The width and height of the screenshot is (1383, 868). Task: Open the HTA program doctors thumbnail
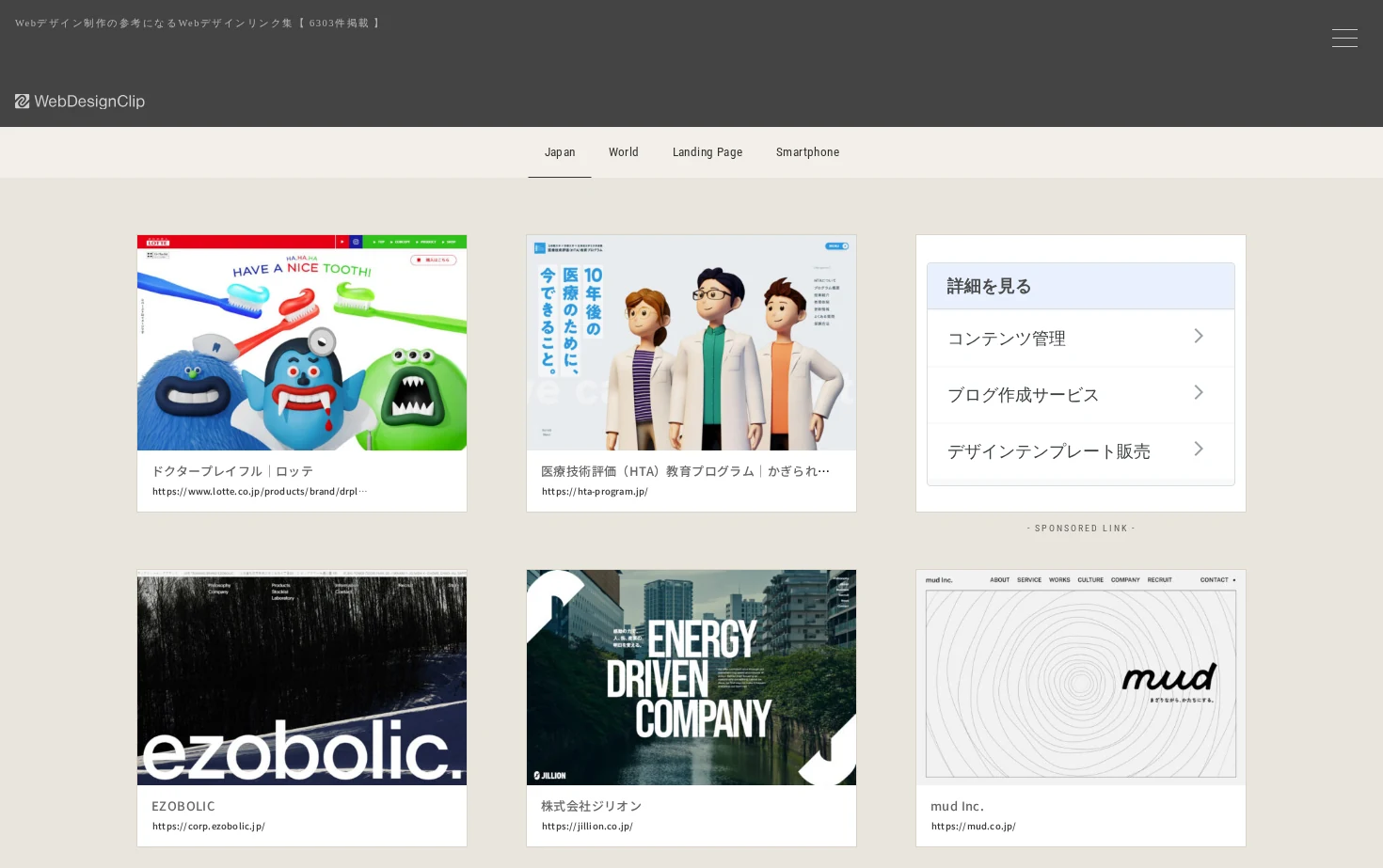(691, 342)
